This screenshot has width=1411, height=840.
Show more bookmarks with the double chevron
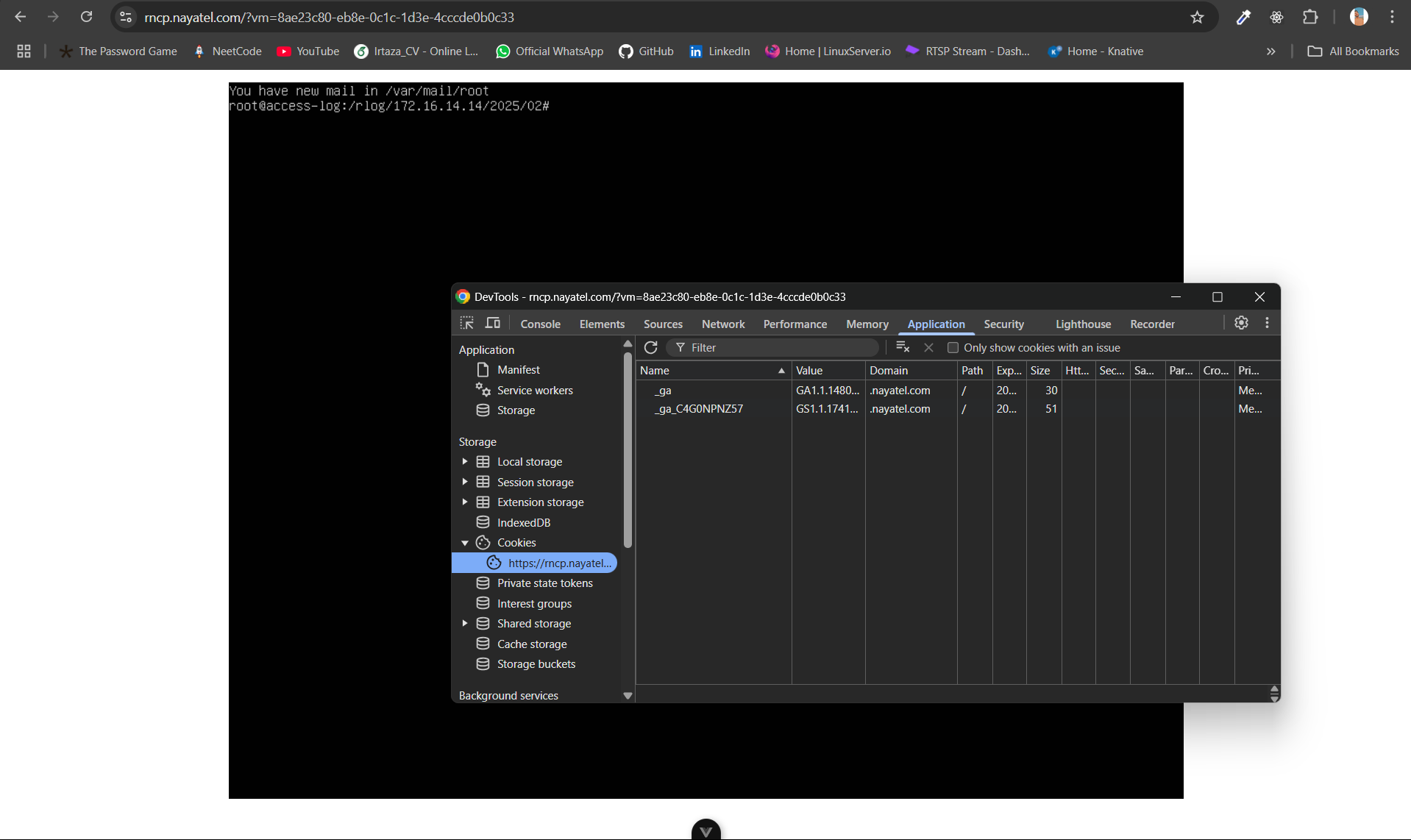coord(1270,51)
